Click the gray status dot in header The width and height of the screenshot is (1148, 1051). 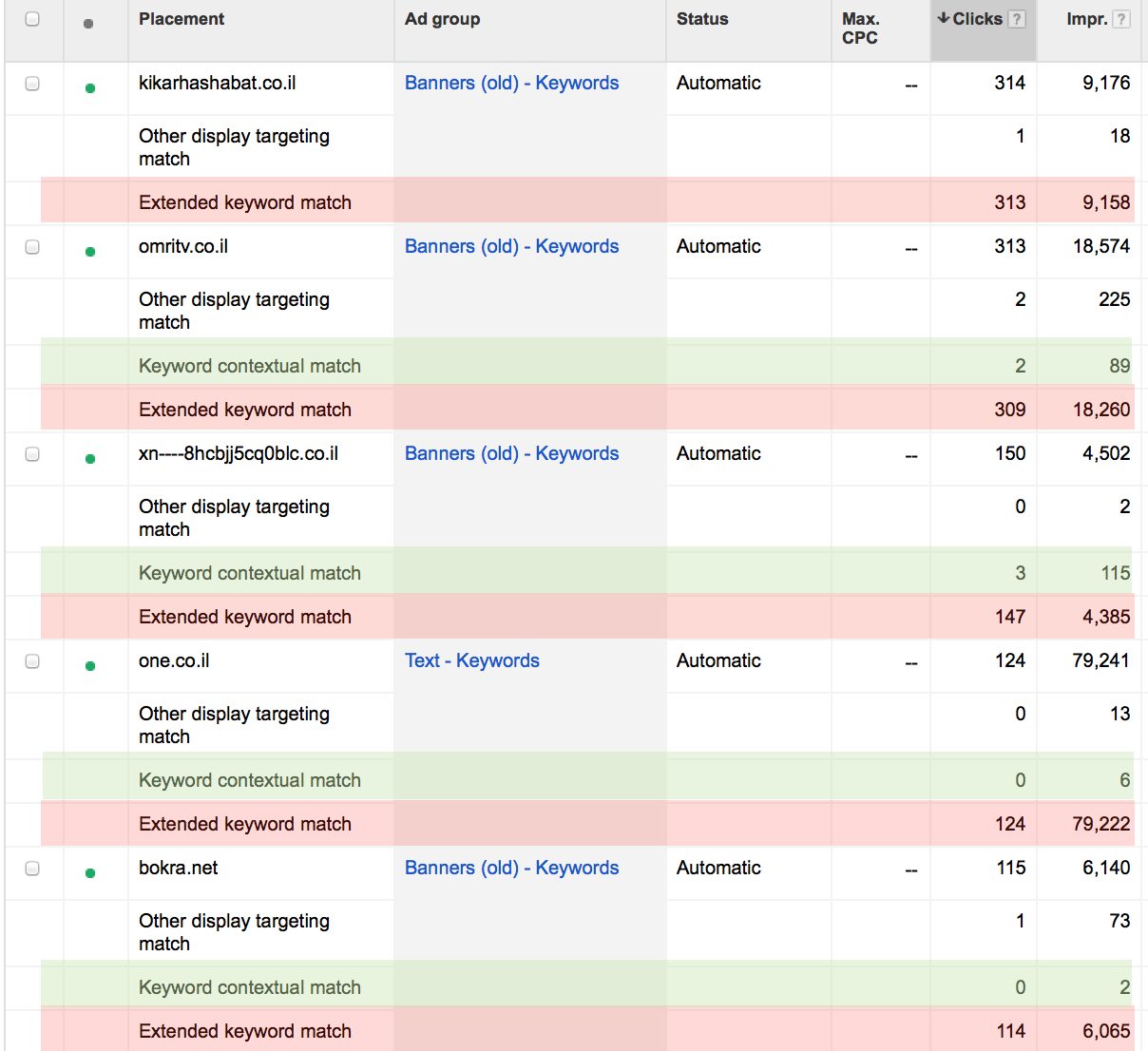tap(88, 24)
